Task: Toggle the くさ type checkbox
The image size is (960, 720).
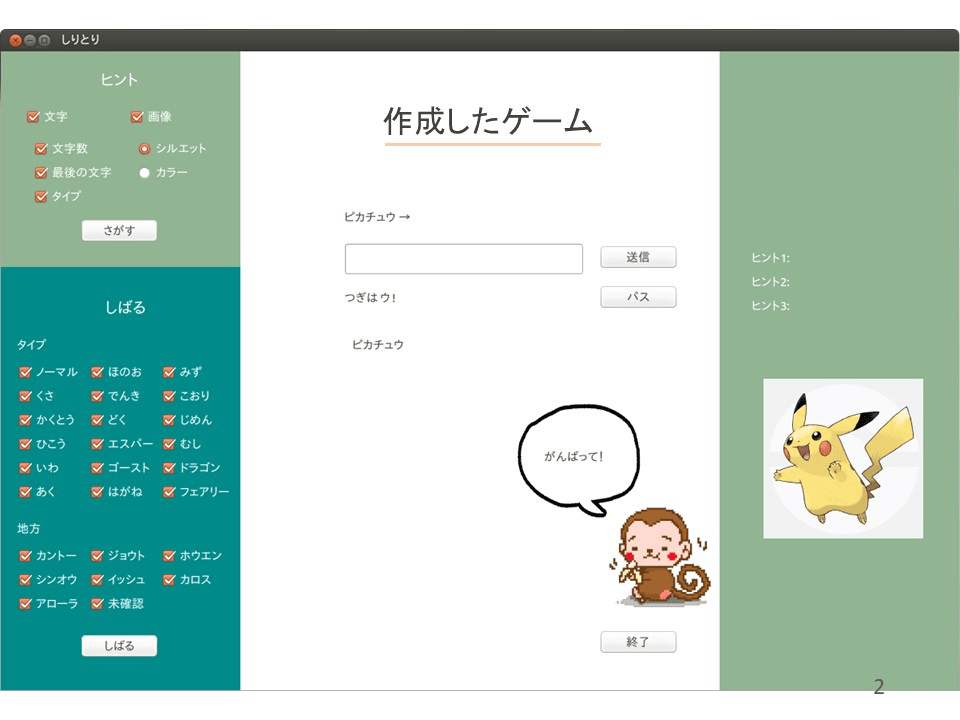Action: pos(25,396)
